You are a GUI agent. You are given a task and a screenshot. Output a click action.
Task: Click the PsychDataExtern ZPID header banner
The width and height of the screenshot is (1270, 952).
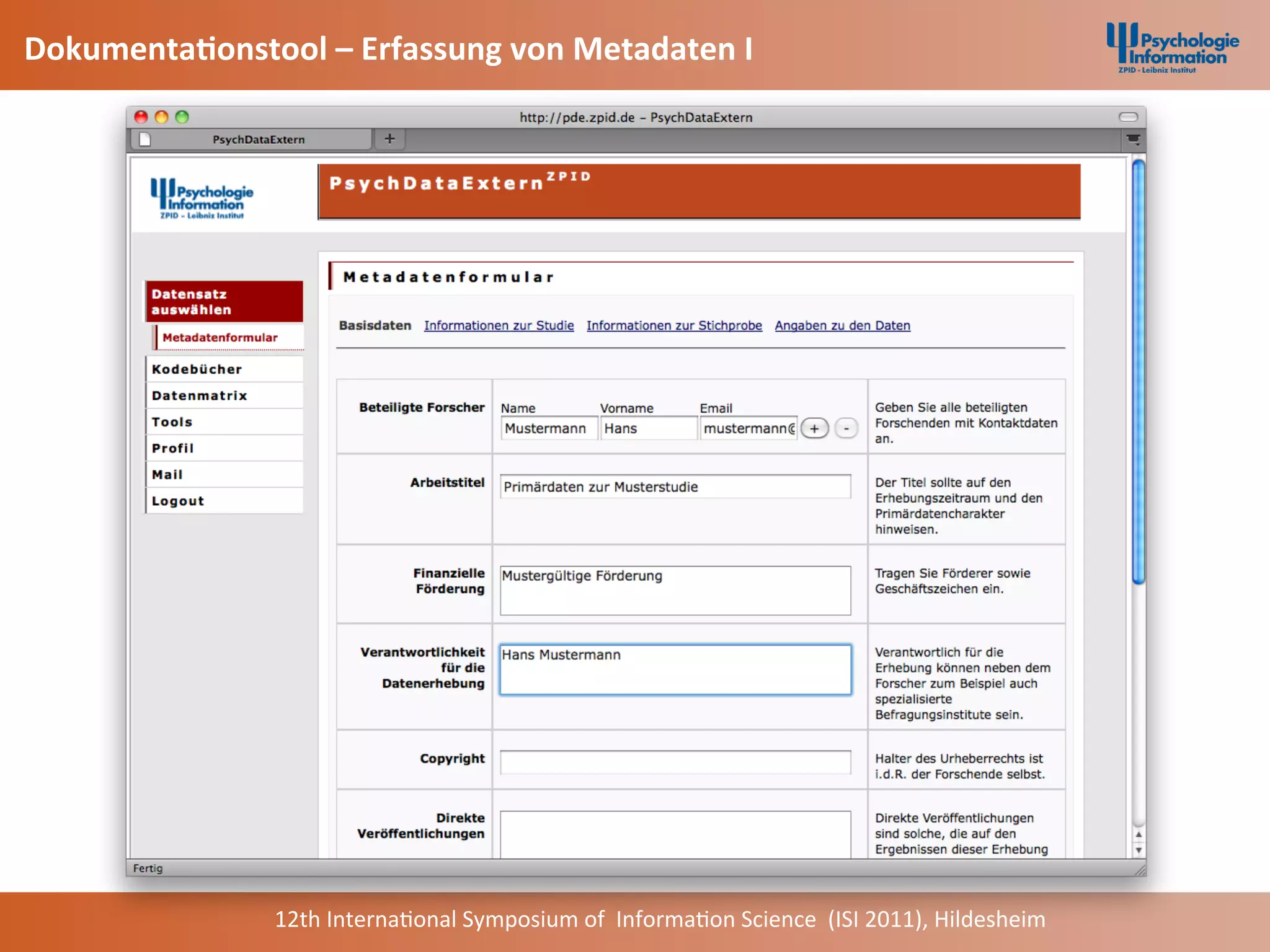[x=699, y=192]
